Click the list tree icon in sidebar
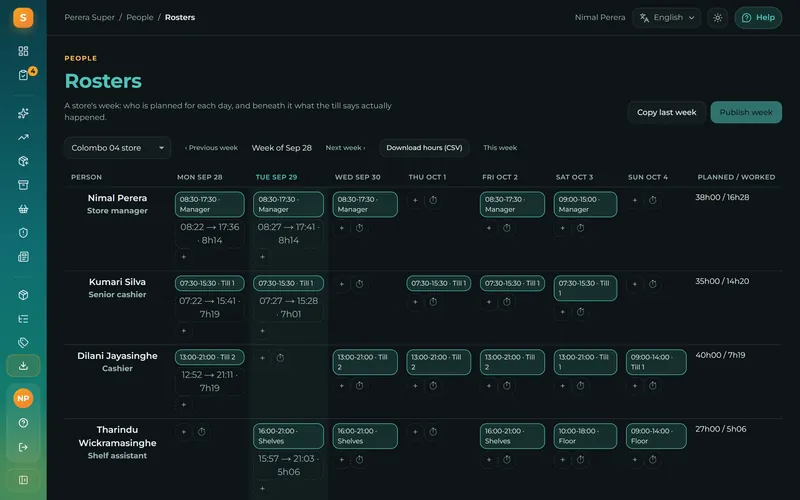Image resolution: width=800 pixels, height=500 pixels. tap(23, 319)
